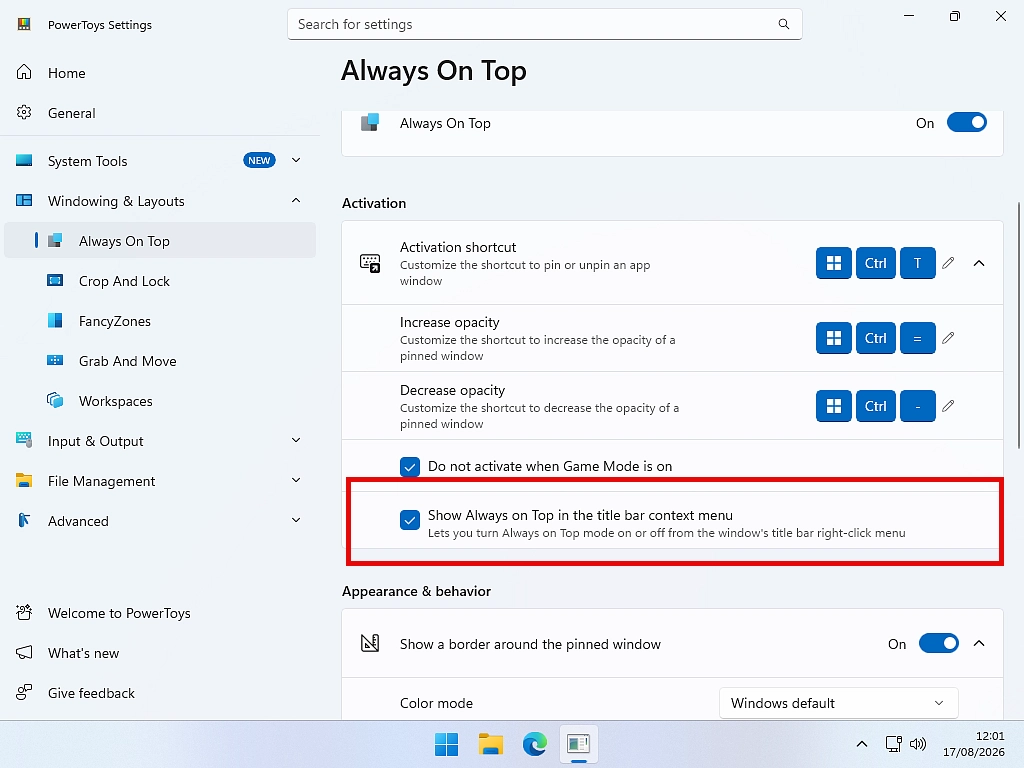Uncheck Show Always on Top in title bar menu
1024x768 pixels.
point(409,520)
